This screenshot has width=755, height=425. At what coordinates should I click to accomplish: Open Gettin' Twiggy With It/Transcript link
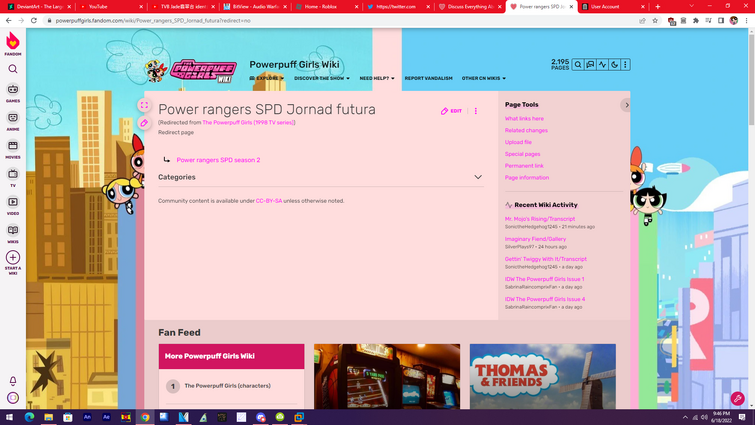[x=545, y=259]
